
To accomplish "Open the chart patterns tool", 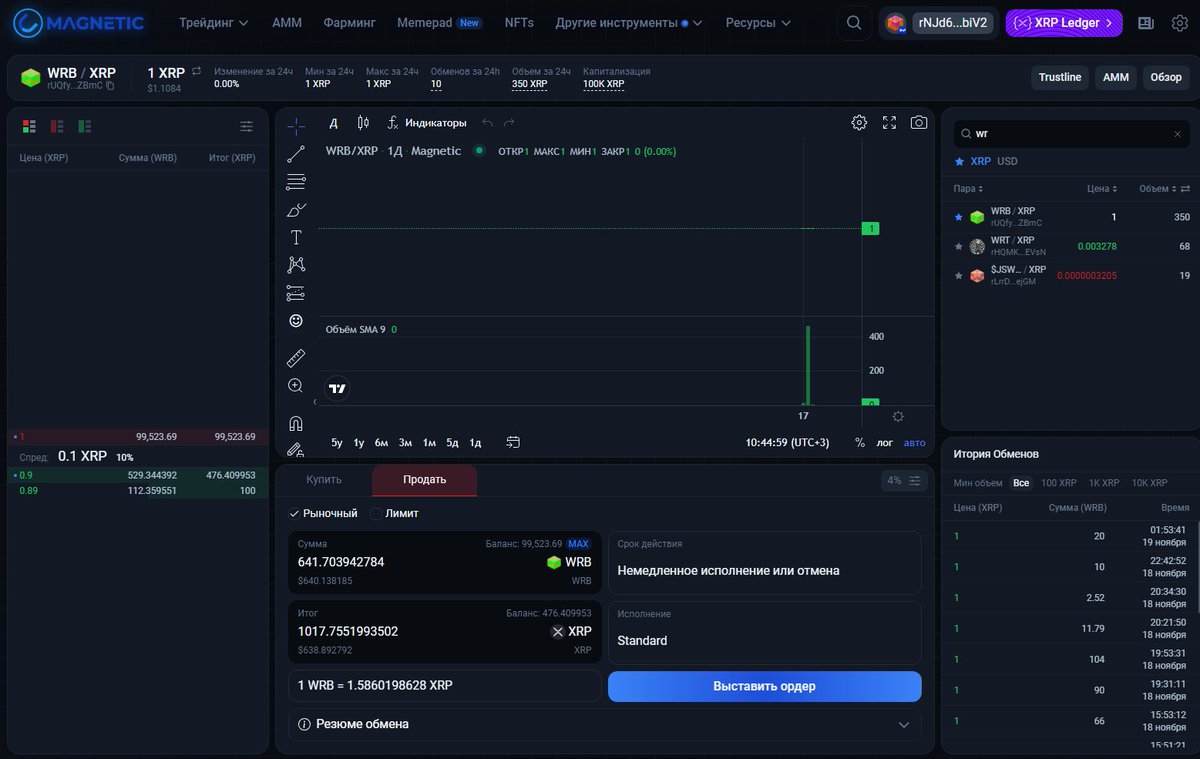I will [296, 265].
